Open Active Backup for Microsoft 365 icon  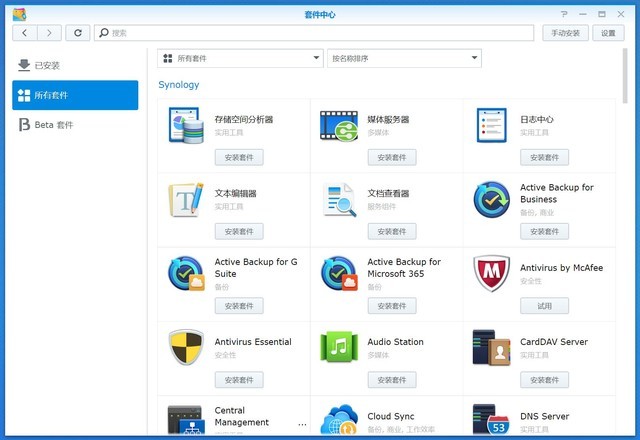click(339, 273)
